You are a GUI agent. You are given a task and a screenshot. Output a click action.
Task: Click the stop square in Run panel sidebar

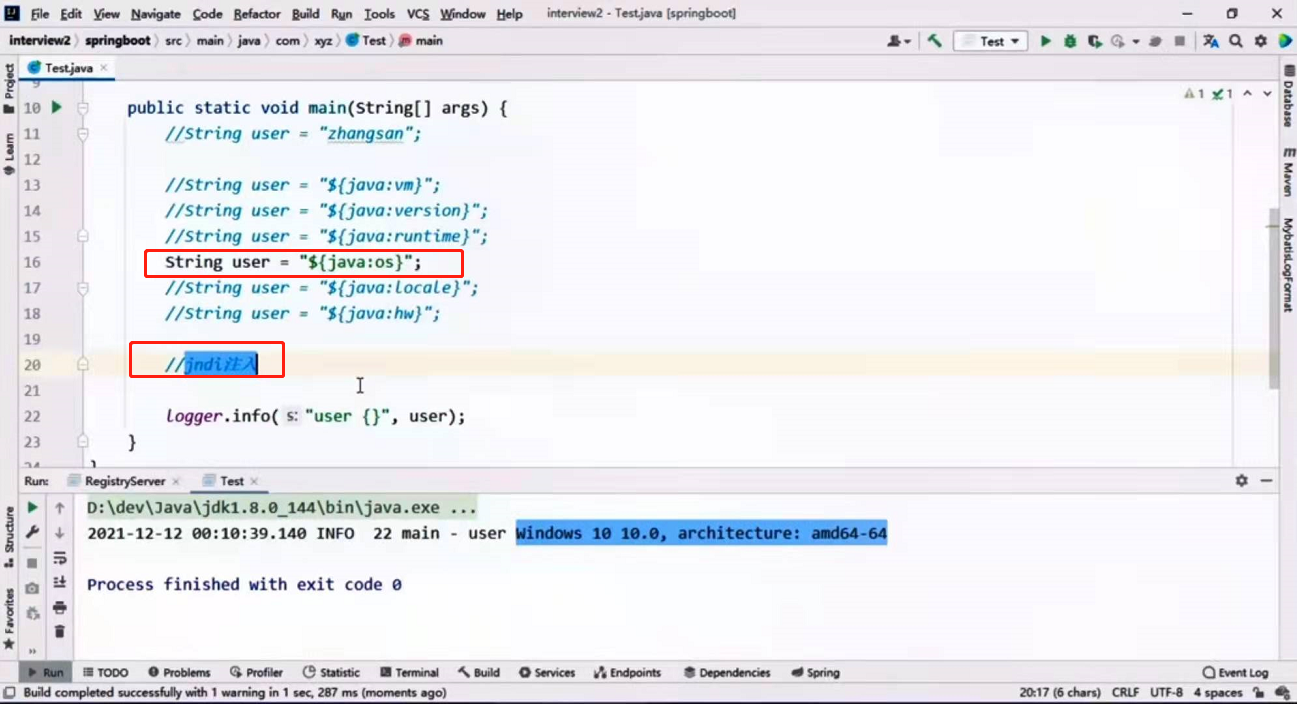(32, 563)
